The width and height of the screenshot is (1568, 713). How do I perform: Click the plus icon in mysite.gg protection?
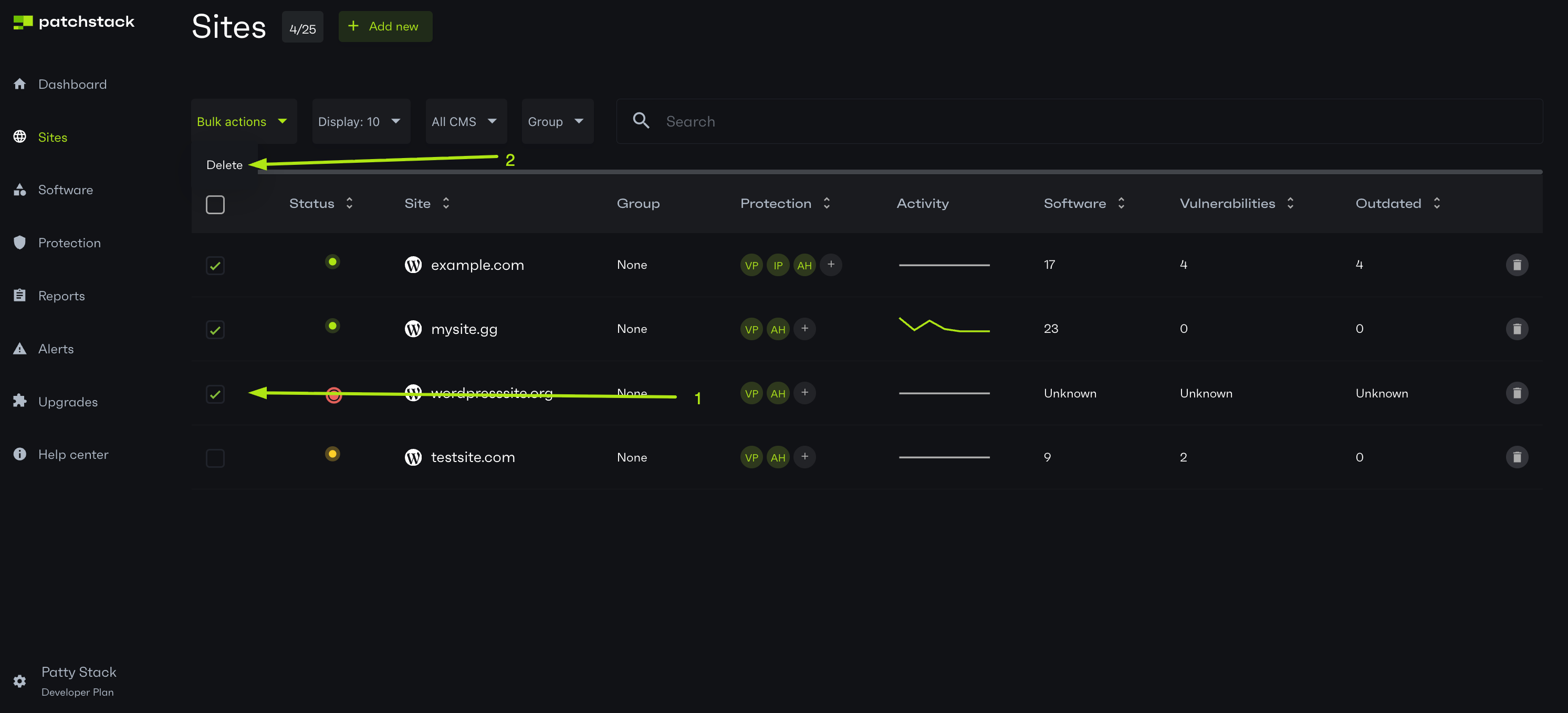click(x=804, y=329)
